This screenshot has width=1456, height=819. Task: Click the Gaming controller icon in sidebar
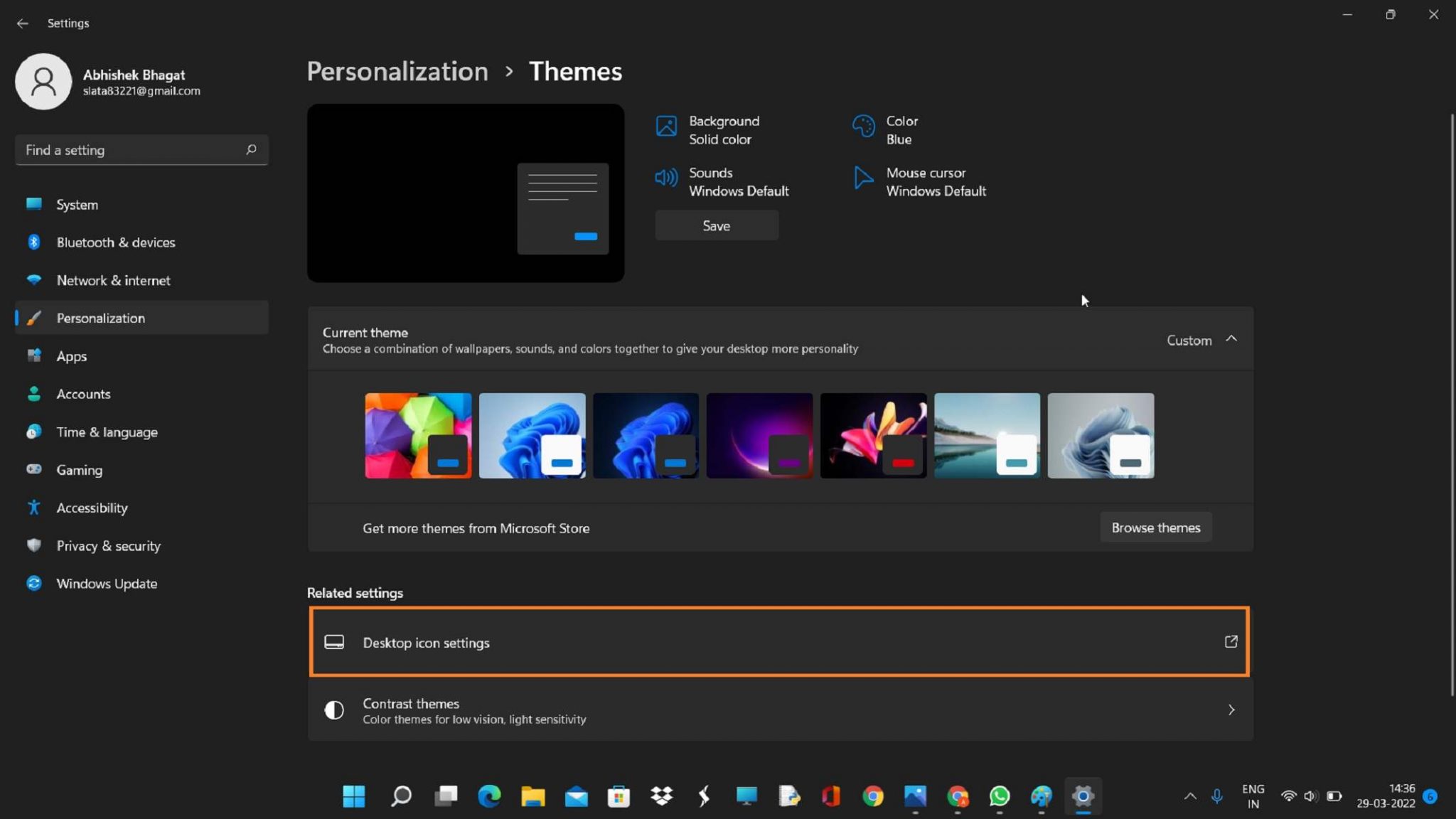point(34,469)
